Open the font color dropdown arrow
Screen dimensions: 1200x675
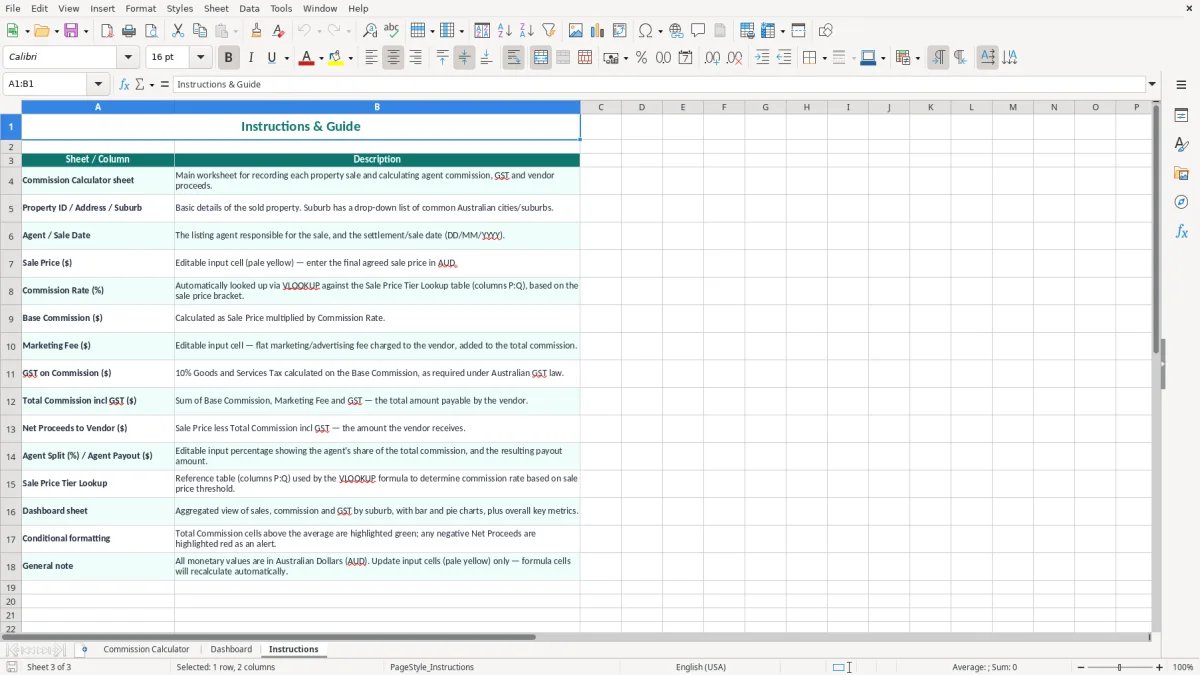tap(321, 58)
